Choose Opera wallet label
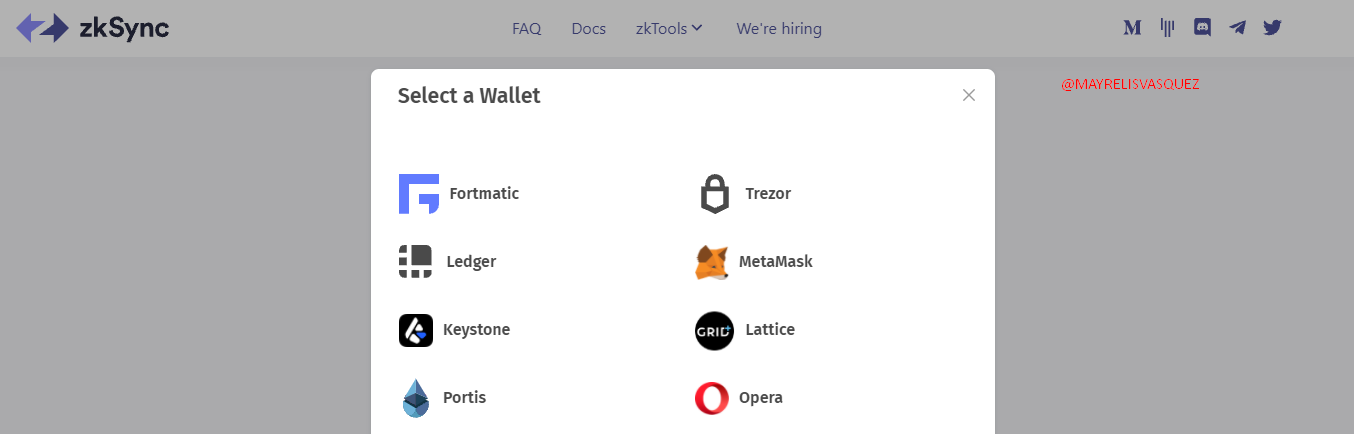The image size is (1354, 434). tap(761, 398)
